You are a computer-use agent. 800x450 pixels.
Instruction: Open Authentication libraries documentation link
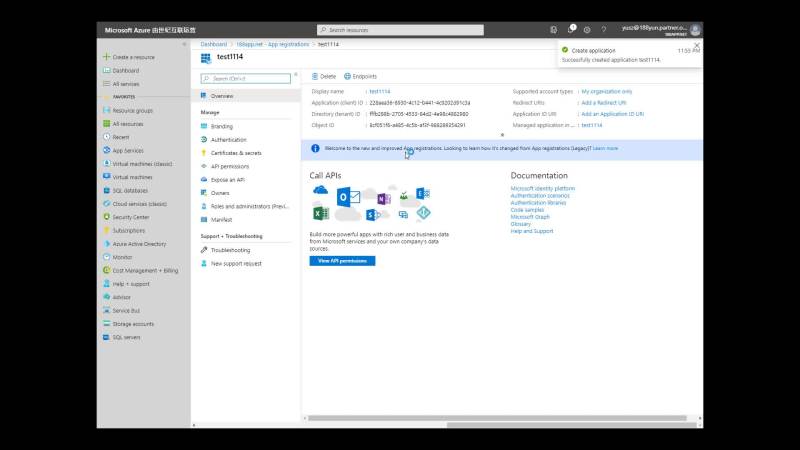click(538, 203)
